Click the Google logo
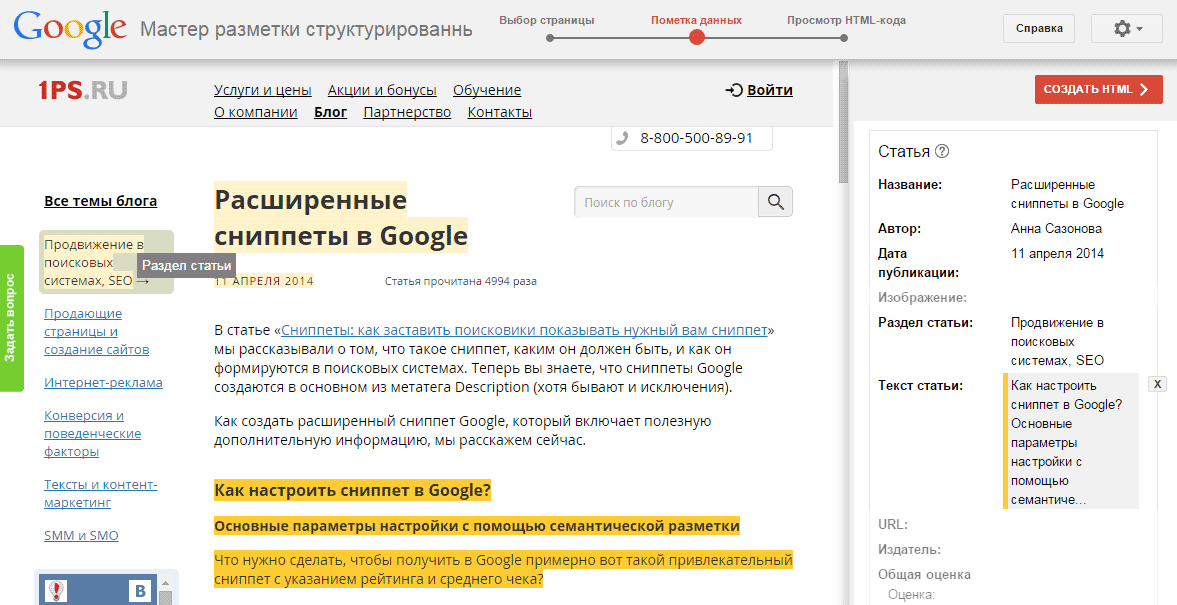 [70, 29]
